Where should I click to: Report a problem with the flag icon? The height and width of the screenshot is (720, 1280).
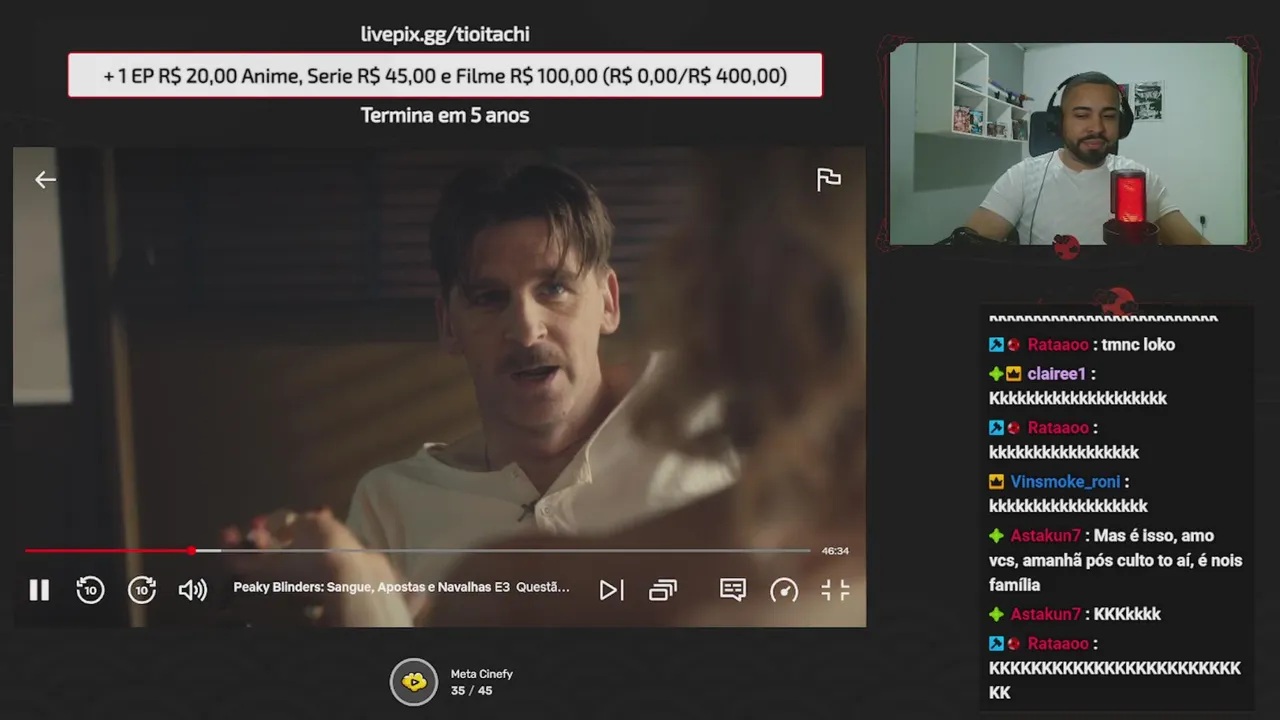tap(829, 180)
